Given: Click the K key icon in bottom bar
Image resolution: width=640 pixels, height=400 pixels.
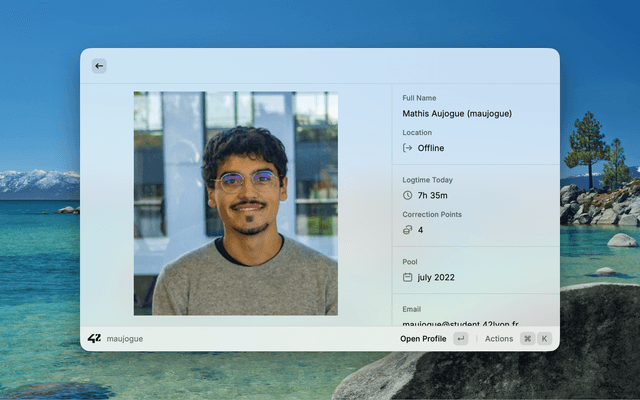Looking at the screenshot, I should pos(545,339).
